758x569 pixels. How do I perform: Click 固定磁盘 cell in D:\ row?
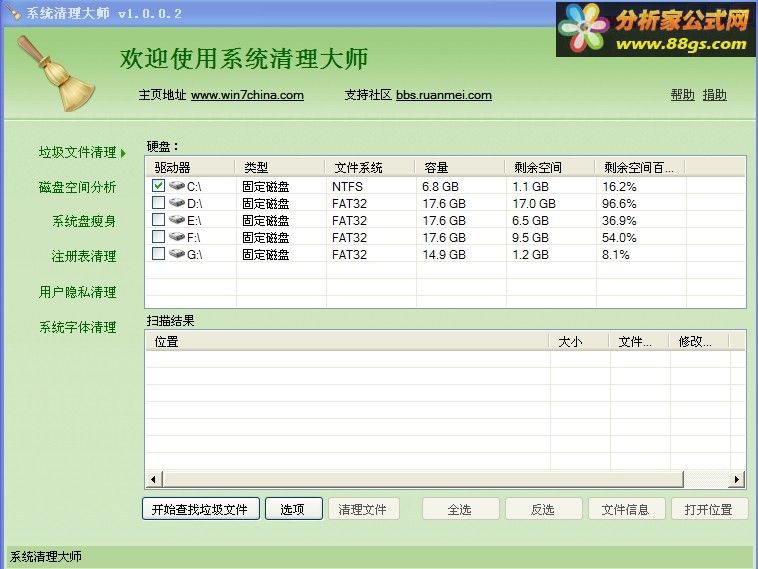tap(265, 204)
